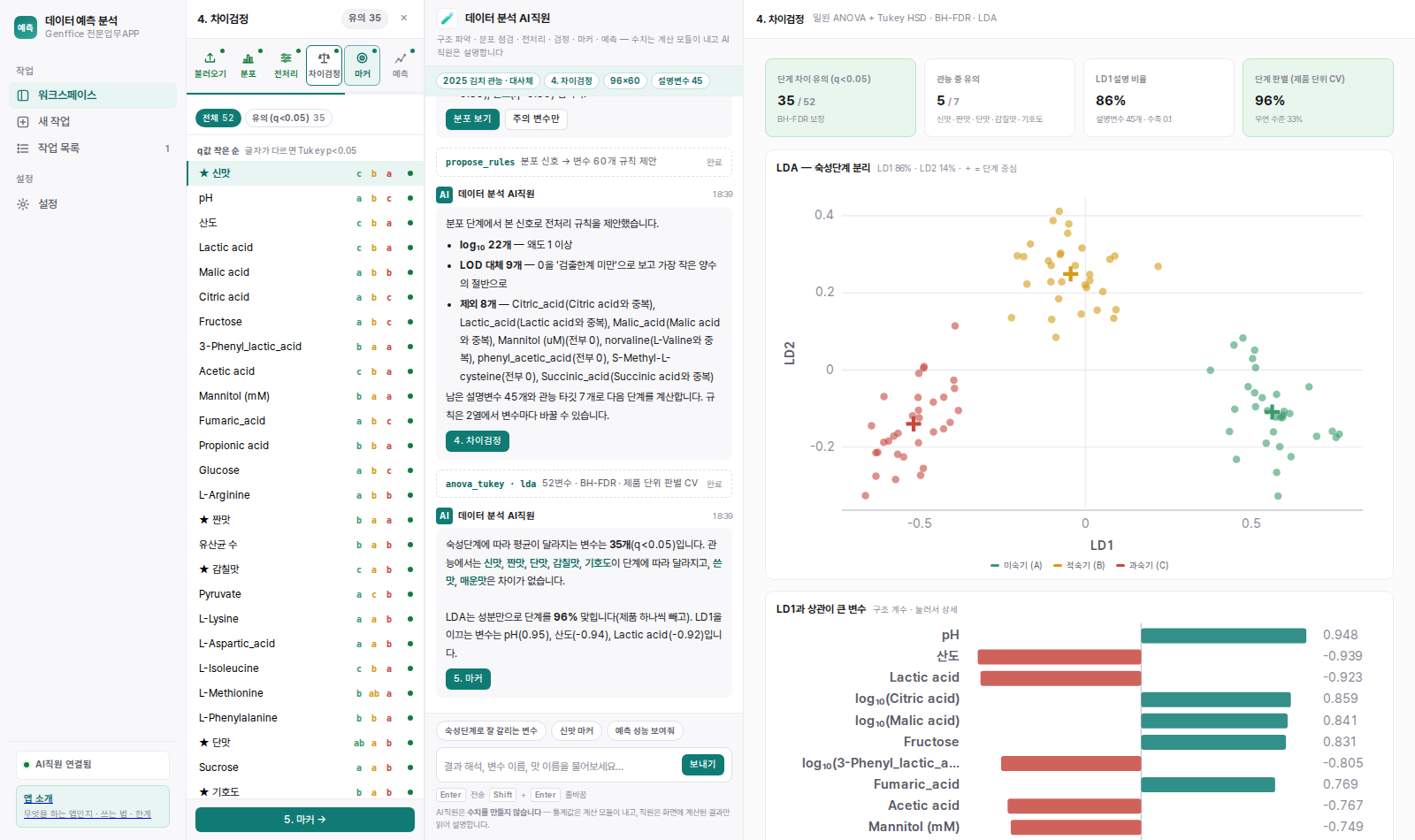Click the 설명변수 45 chip
This screenshot has width=1415, height=840.
[x=680, y=81]
